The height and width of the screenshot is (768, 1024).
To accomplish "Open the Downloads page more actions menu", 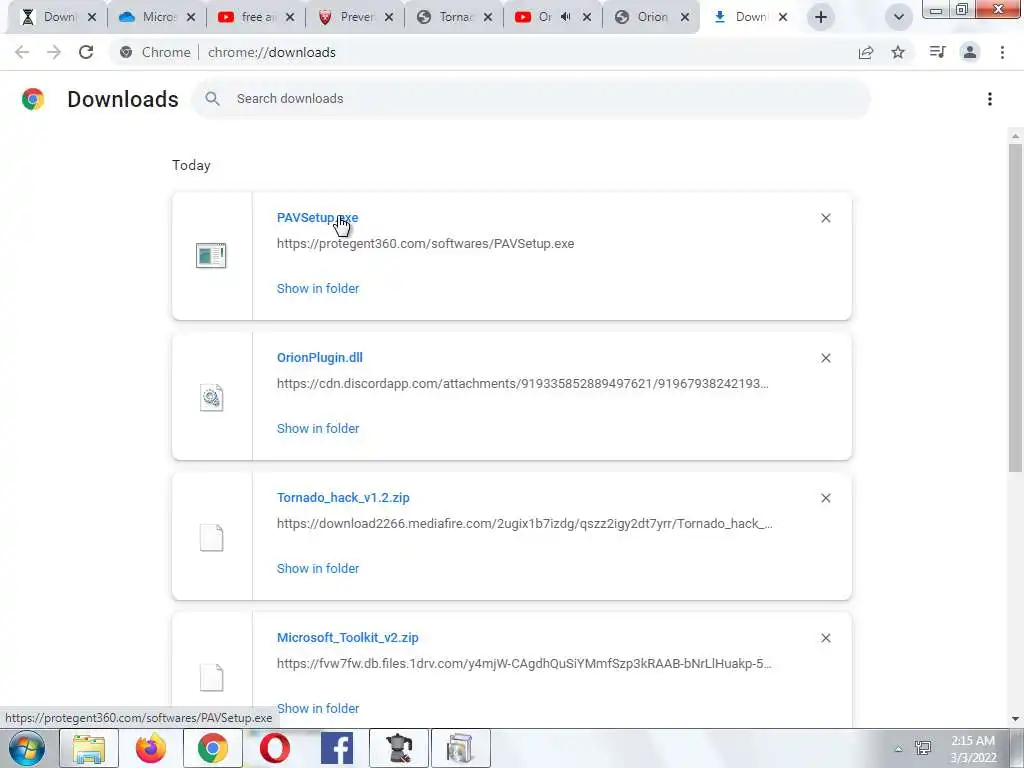I will (990, 99).
